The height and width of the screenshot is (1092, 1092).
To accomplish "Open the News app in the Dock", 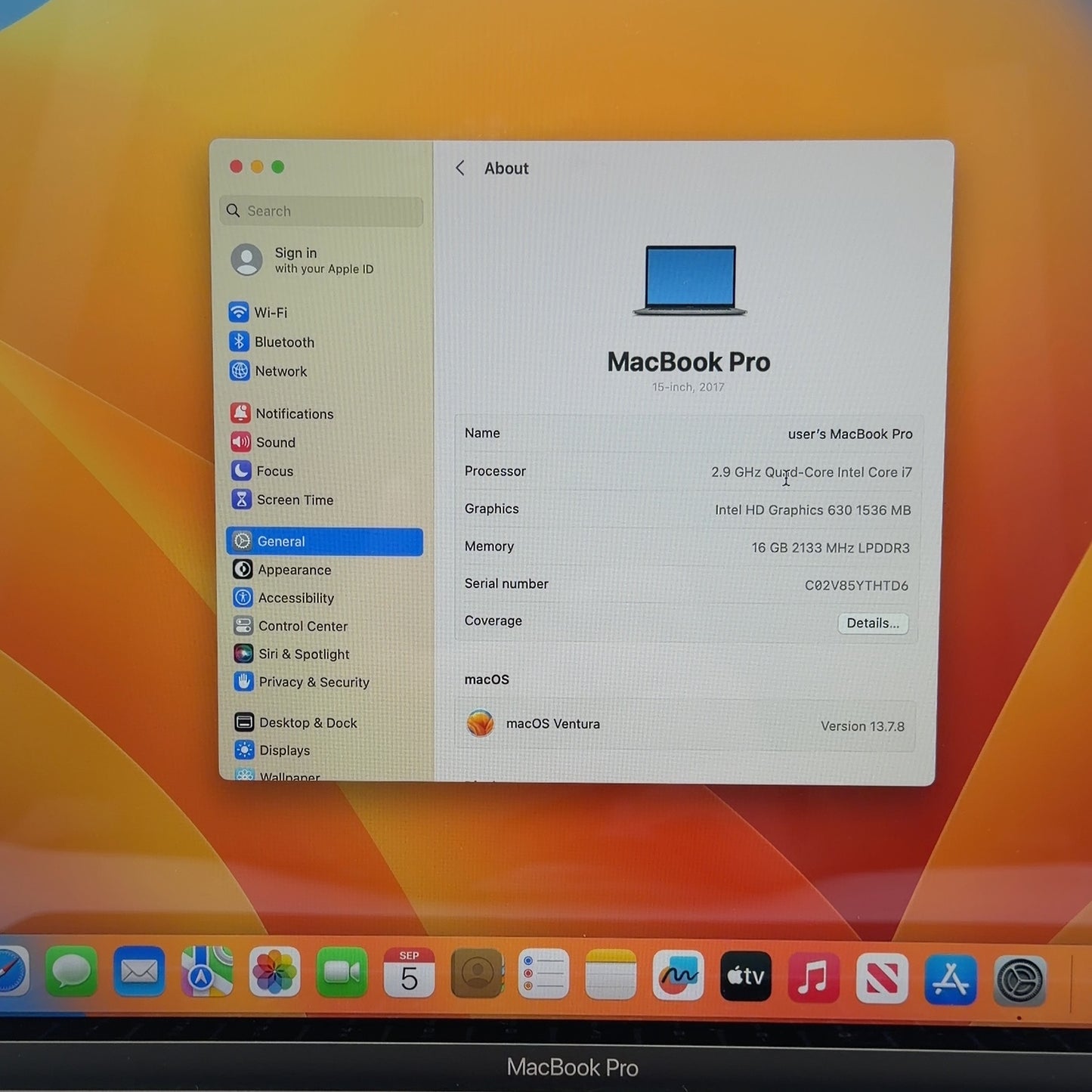I will click(x=882, y=979).
